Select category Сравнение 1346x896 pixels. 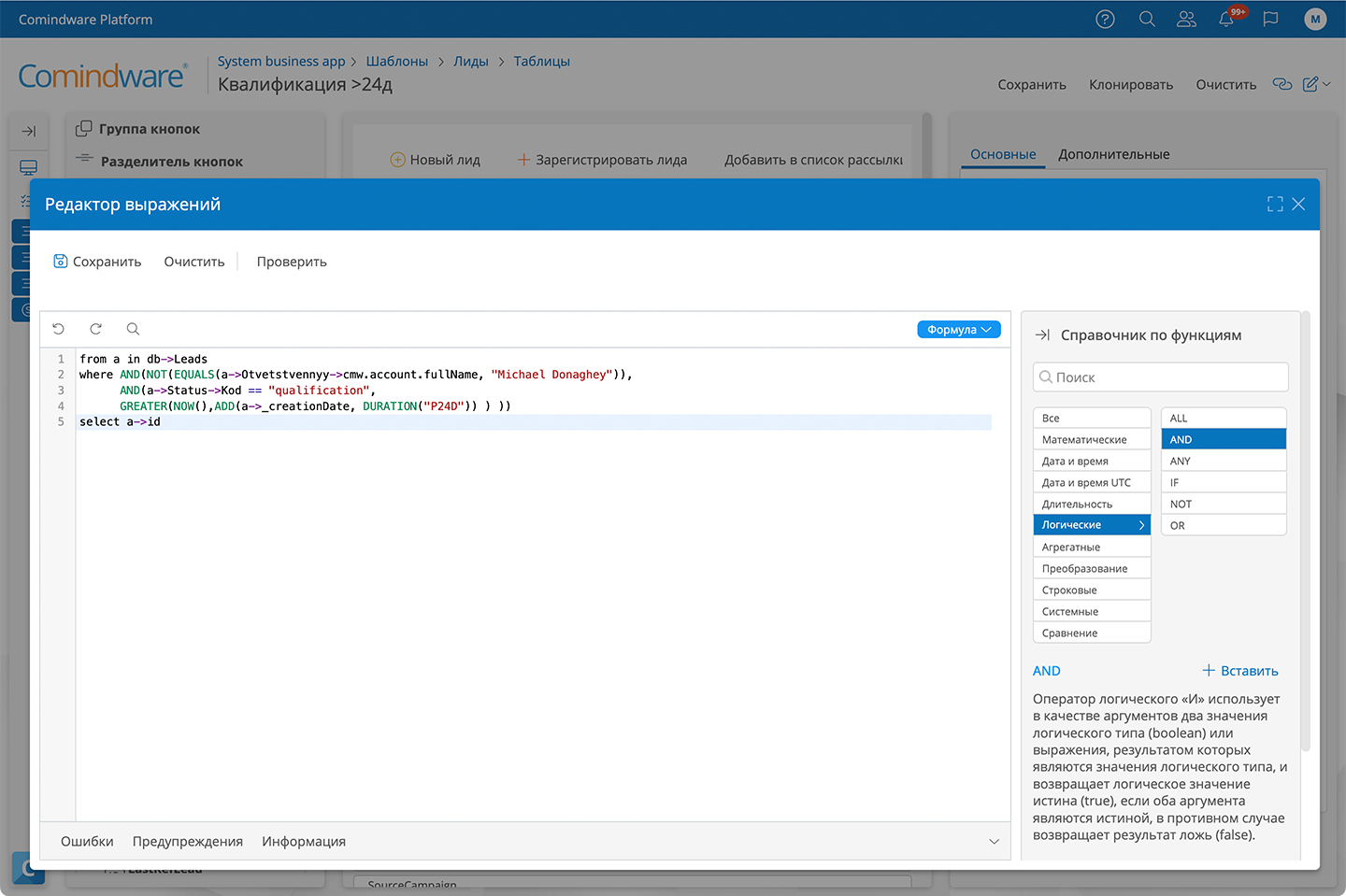click(1092, 633)
